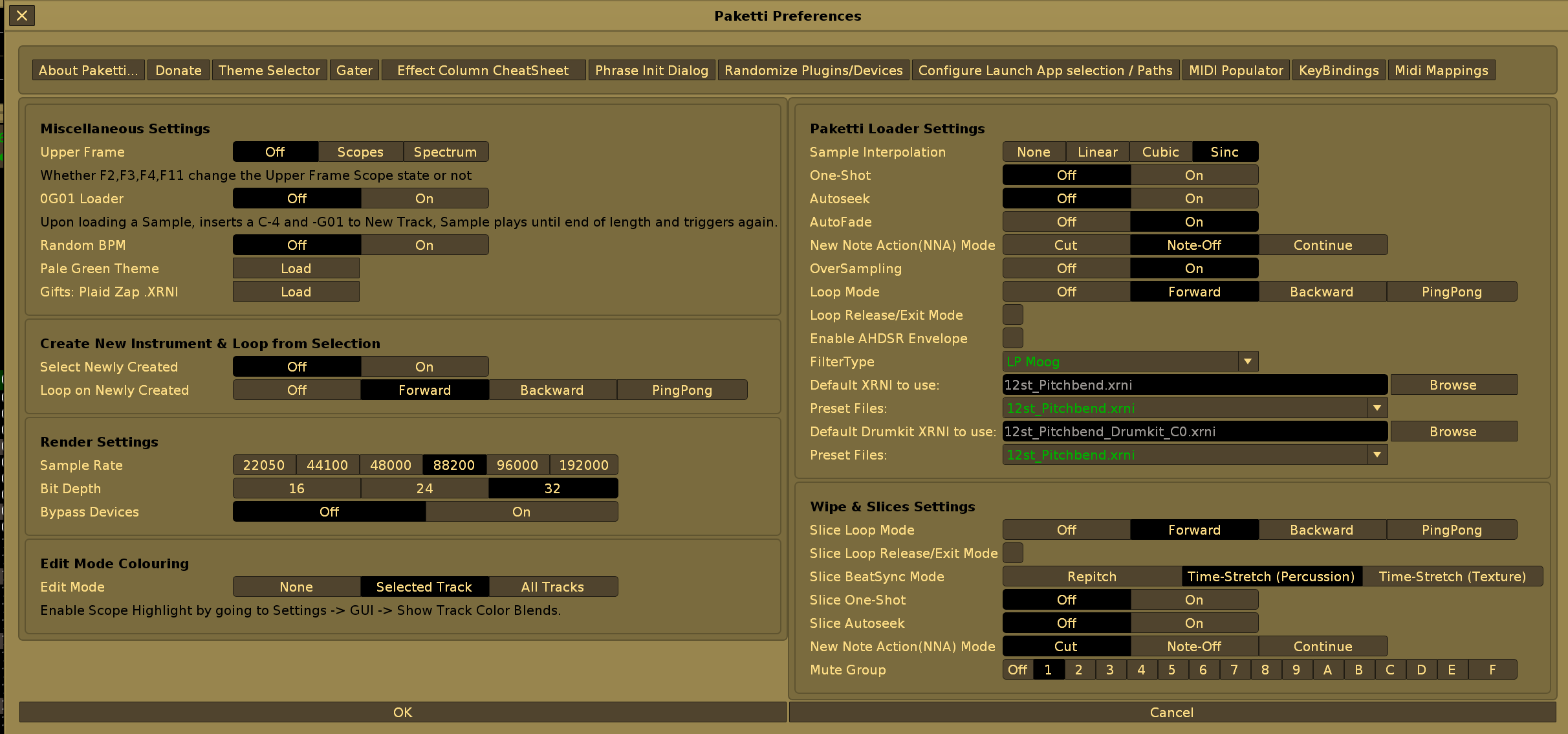The image size is (1568, 734).
Task: Click Browse for Default XRNI file
Action: [x=1453, y=385]
